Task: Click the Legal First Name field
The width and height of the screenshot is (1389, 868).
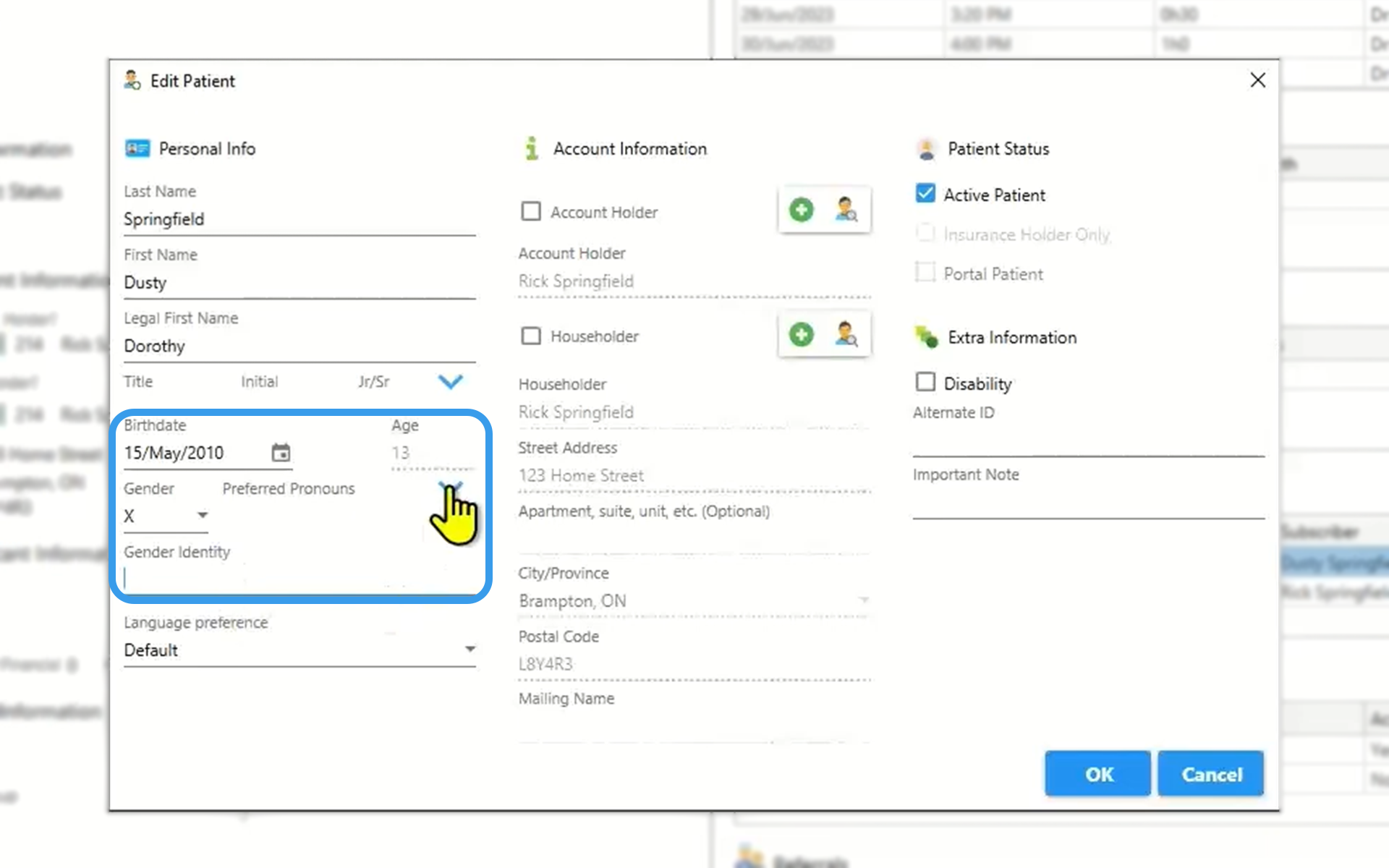Action: point(298,346)
